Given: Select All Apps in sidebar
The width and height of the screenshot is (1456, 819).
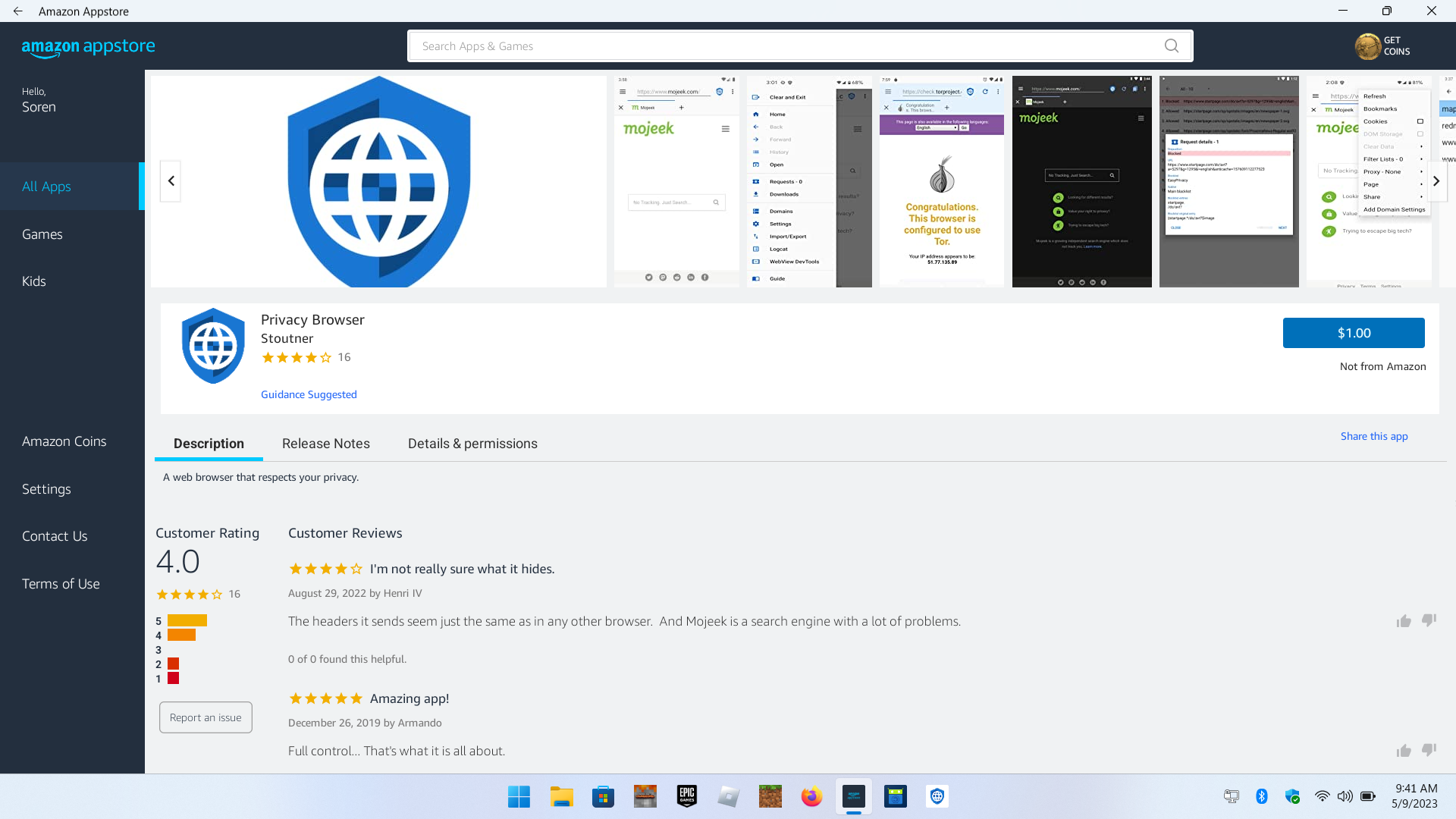Looking at the screenshot, I should point(72,187).
